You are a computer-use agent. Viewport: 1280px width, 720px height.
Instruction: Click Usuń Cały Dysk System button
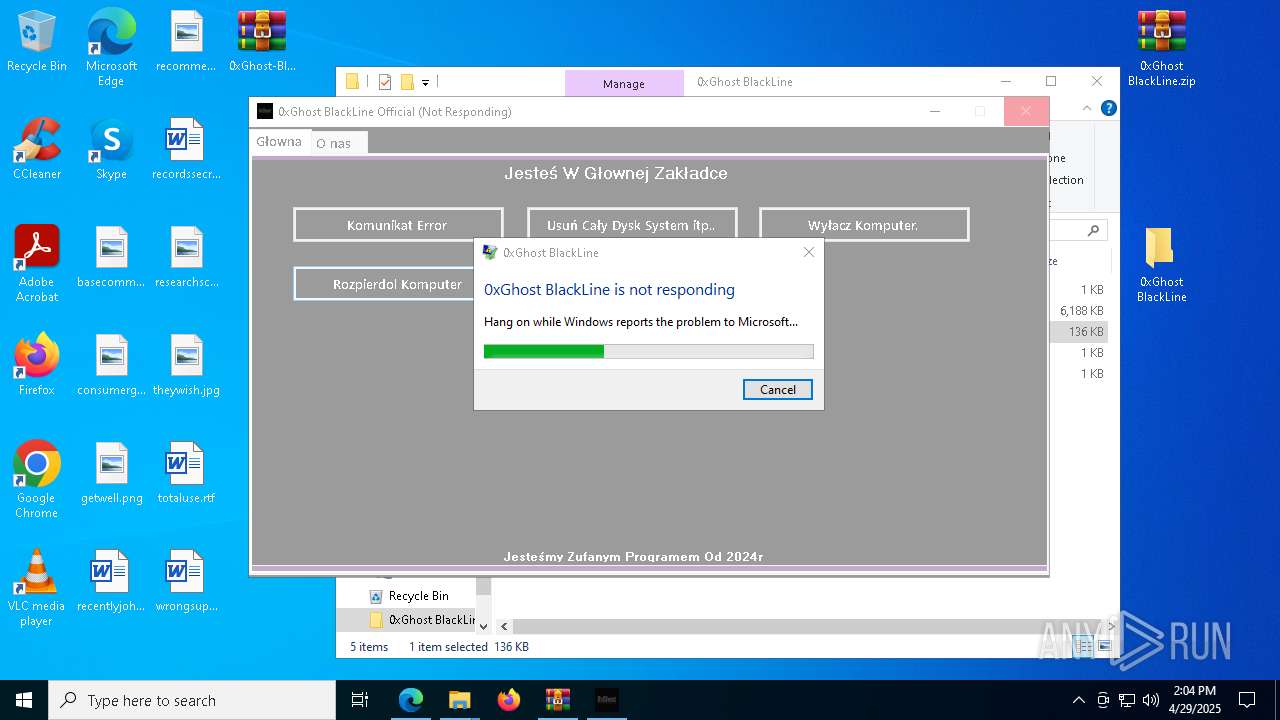pyautogui.click(x=631, y=225)
